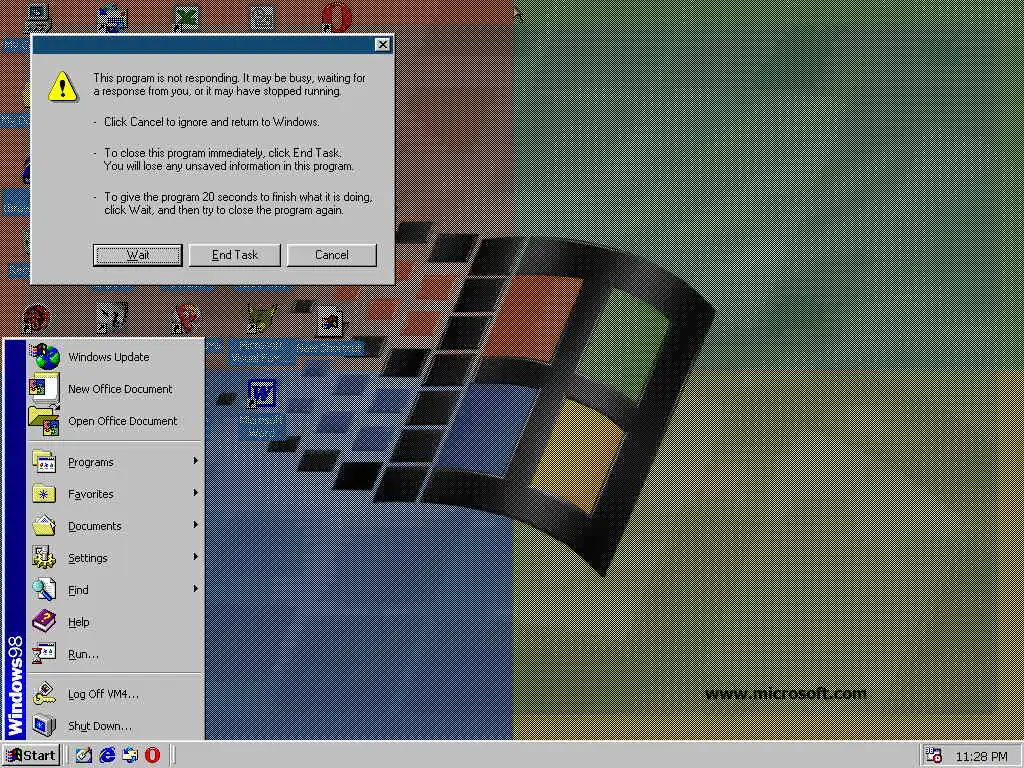This screenshot has height=768, width=1024.
Task: Click the Log Off key icon
Action: click(x=44, y=694)
